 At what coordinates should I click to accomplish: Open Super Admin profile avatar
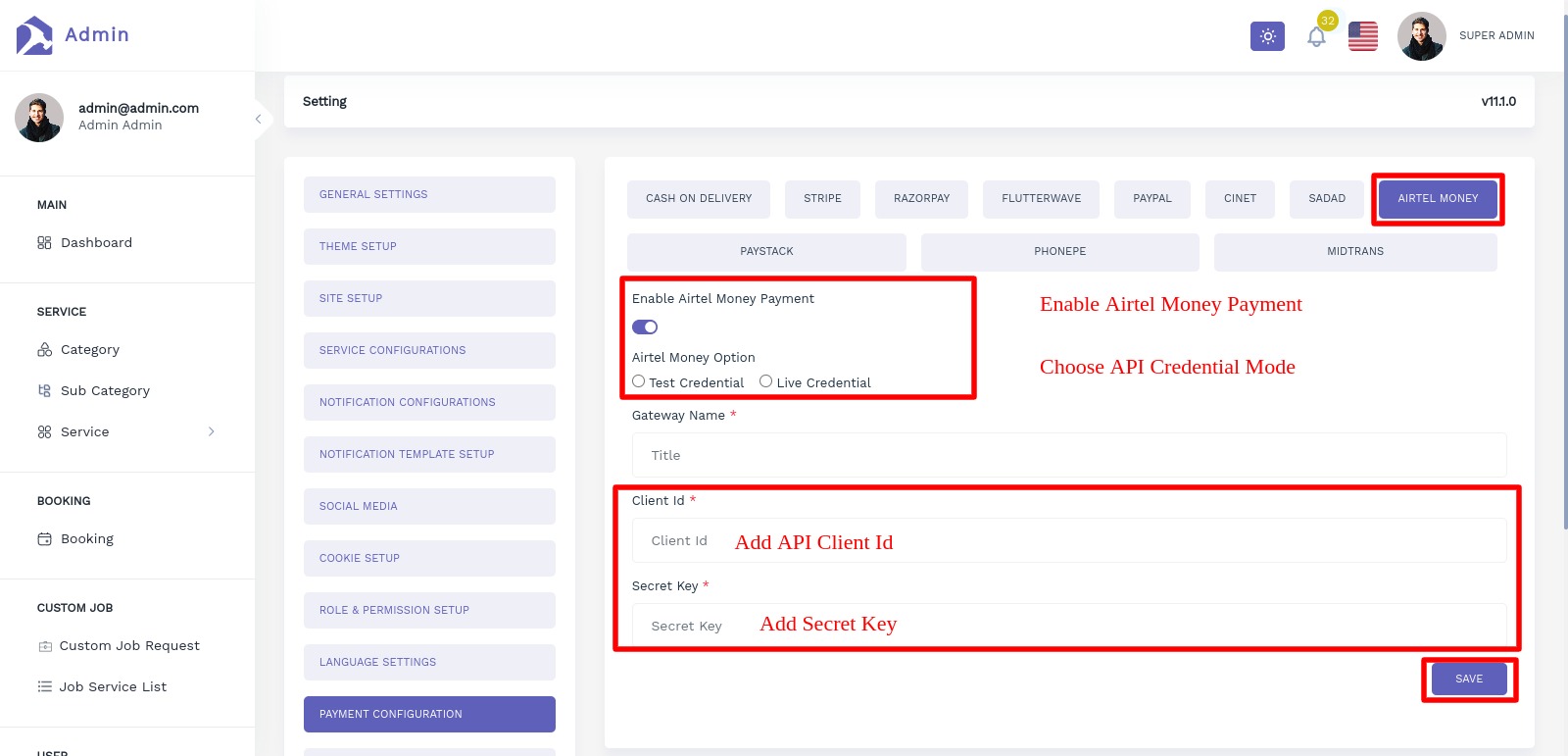(1421, 36)
